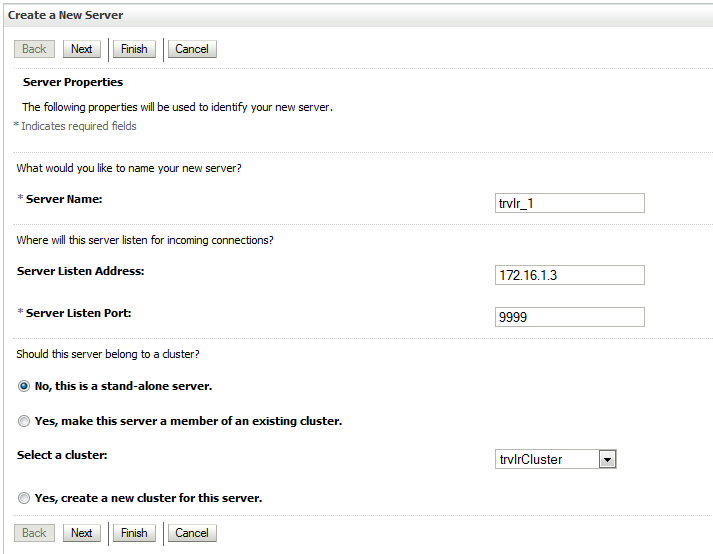Focus the Server Listen Address field

[570, 275]
